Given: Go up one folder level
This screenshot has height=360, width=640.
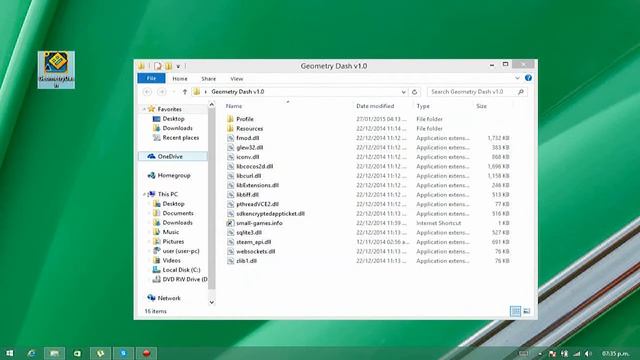Looking at the screenshot, I should click(185, 92).
